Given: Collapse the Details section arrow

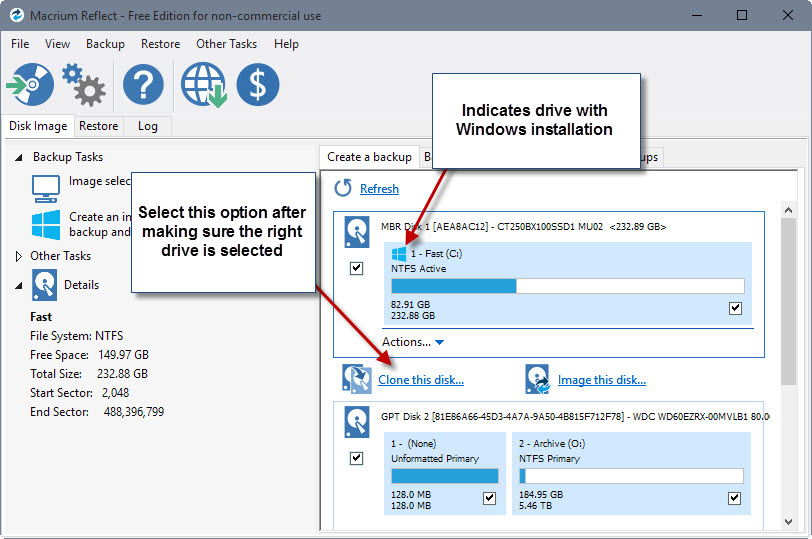Looking at the screenshot, I should [x=19, y=285].
